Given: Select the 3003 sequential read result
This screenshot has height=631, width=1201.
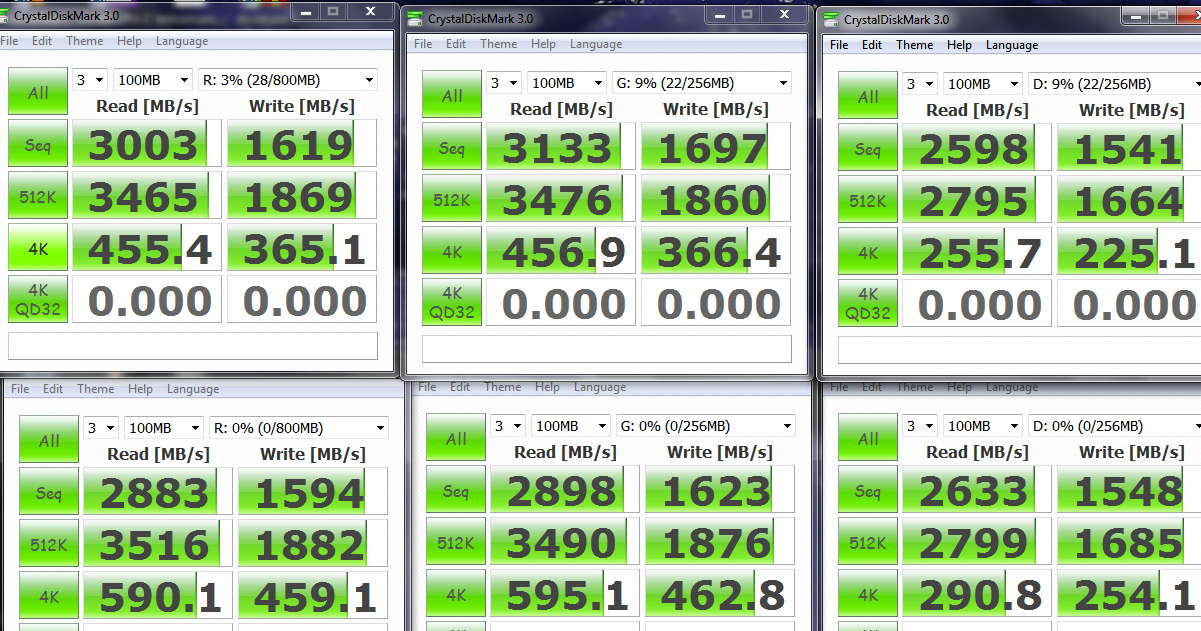Looking at the screenshot, I should 145,145.
